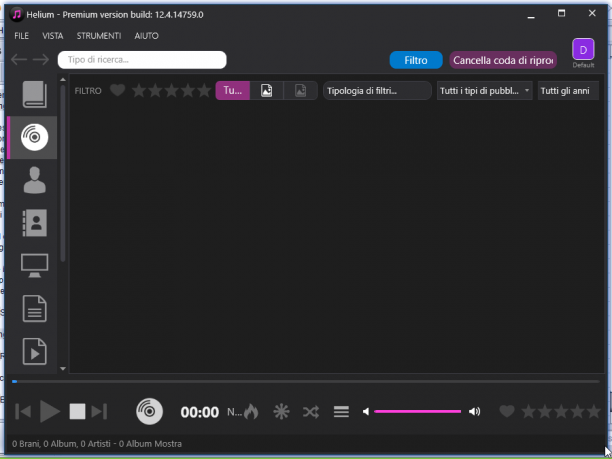This screenshot has height=459, width=612.
Task: Click the 'Tipo di ricerca...' search field
Action: [x=142, y=60]
